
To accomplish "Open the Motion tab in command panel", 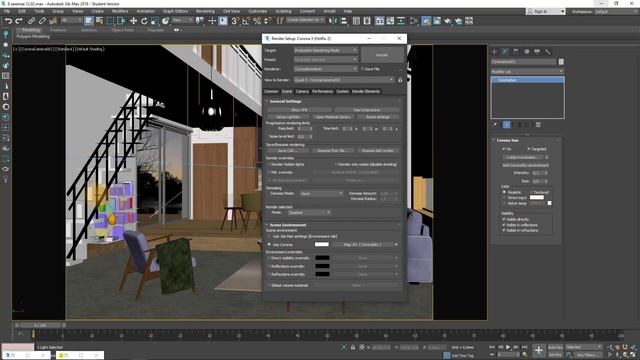I will point(527,52).
